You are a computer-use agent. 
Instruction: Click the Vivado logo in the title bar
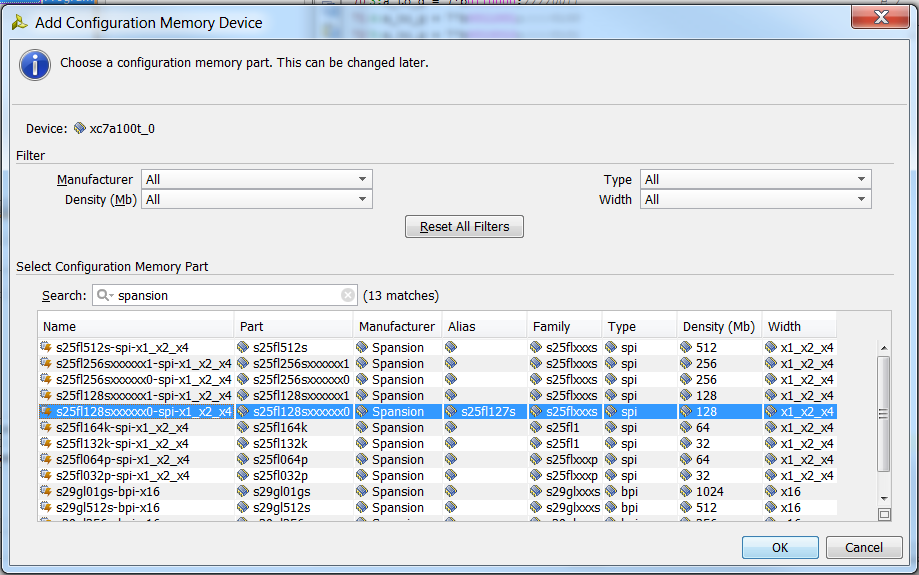click(19, 23)
